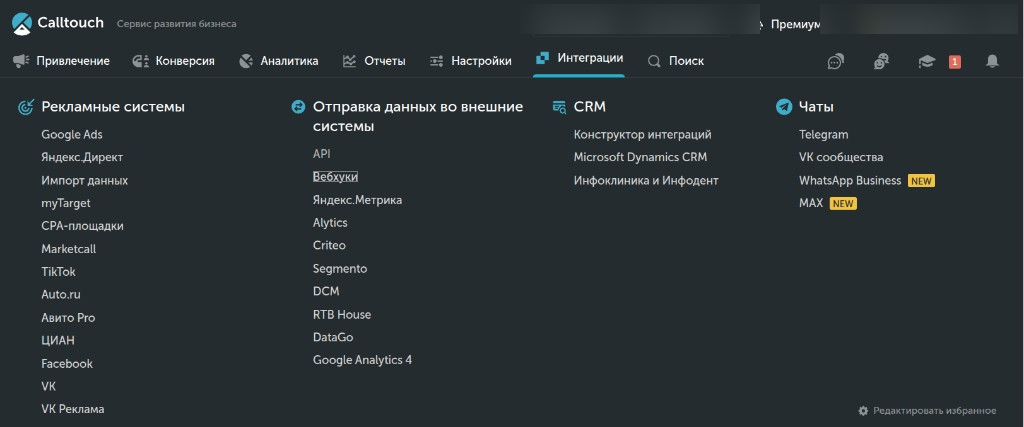This screenshot has height=427, width=1024.
Task: Open Facebook integration
Action: (x=67, y=364)
